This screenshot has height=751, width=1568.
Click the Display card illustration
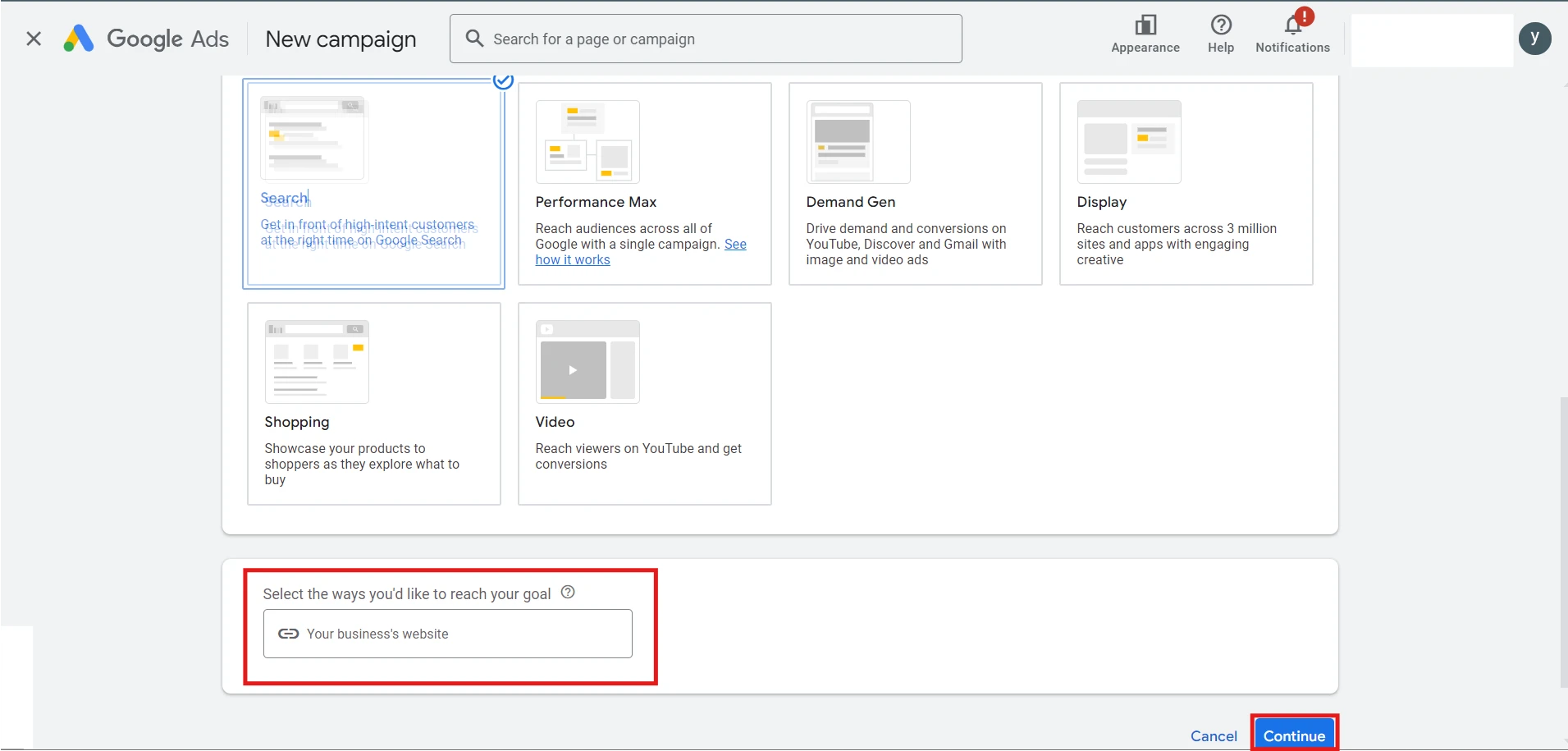pos(1129,142)
